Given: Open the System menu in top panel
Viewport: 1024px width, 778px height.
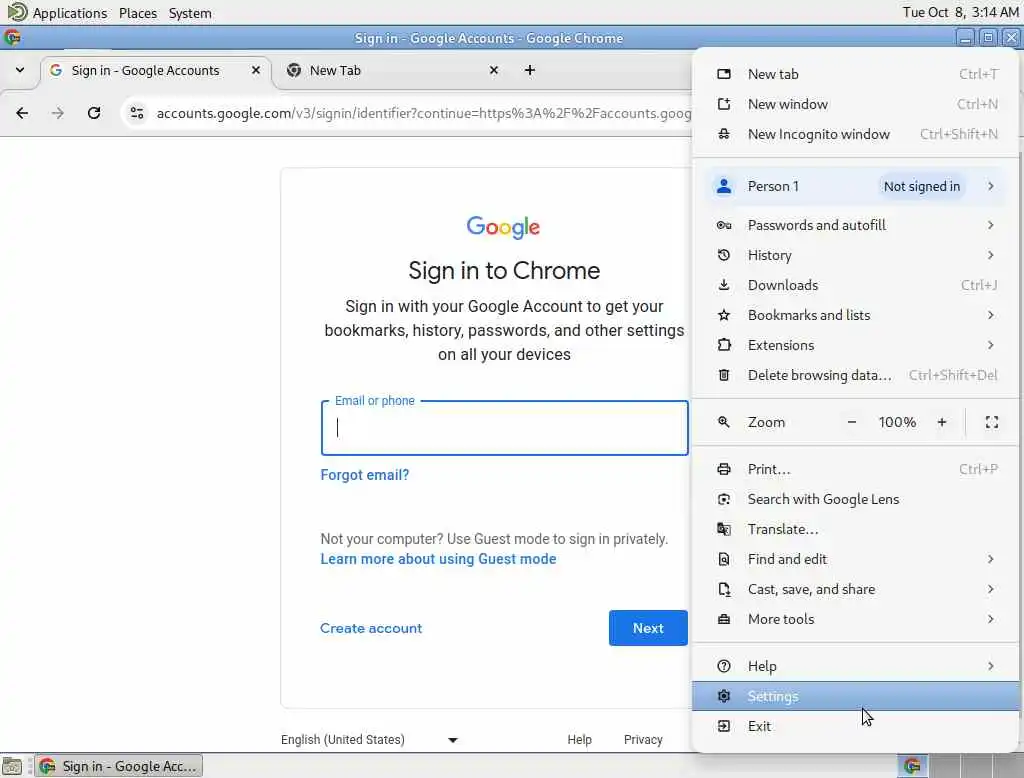Looking at the screenshot, I should click(190, 13).
